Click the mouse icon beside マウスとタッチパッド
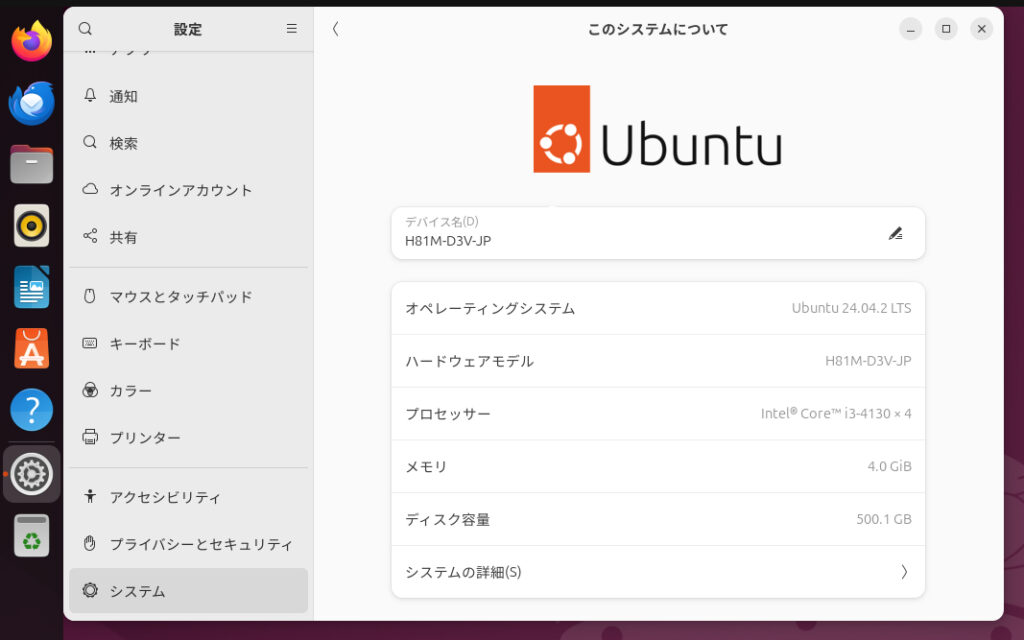 click(x=90, y=296)
